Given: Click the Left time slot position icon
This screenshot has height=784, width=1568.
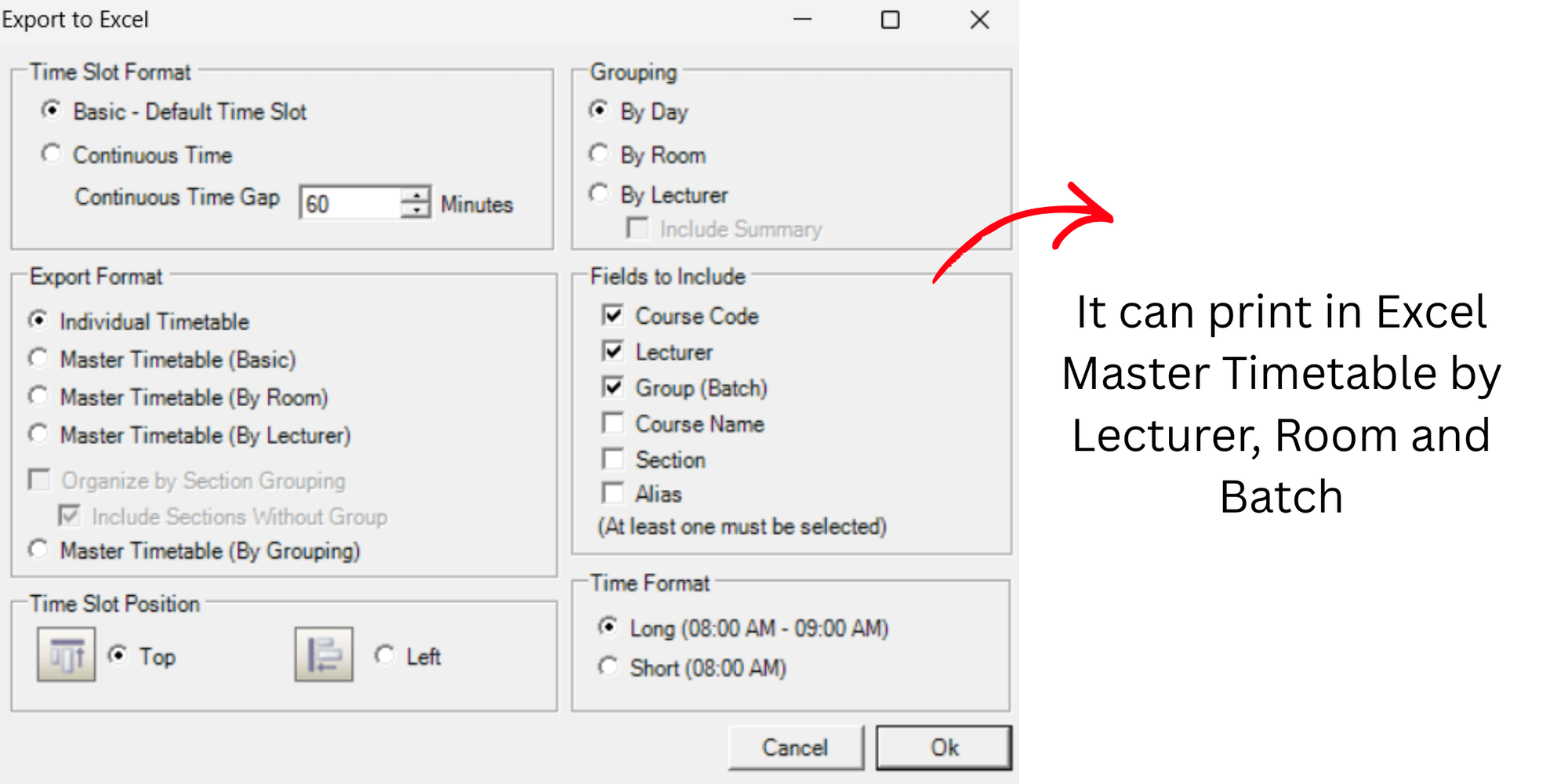Looking at the screenshot, I should (x=324, y=654).
